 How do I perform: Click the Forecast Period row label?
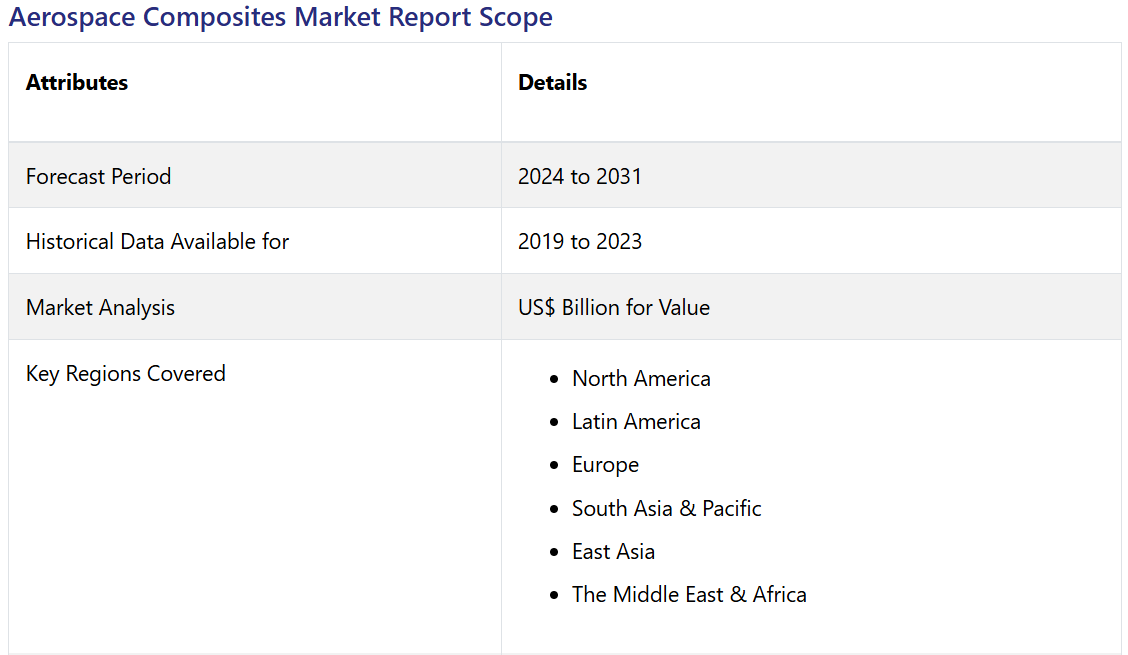point(98,176)
